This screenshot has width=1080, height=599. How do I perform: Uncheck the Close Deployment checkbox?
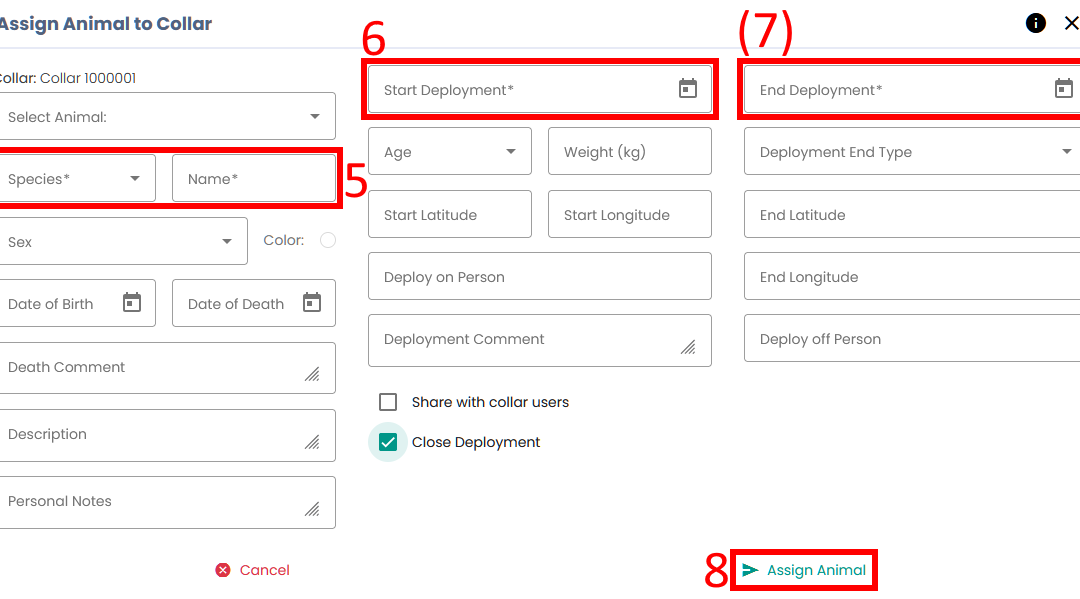coord(388,442)
